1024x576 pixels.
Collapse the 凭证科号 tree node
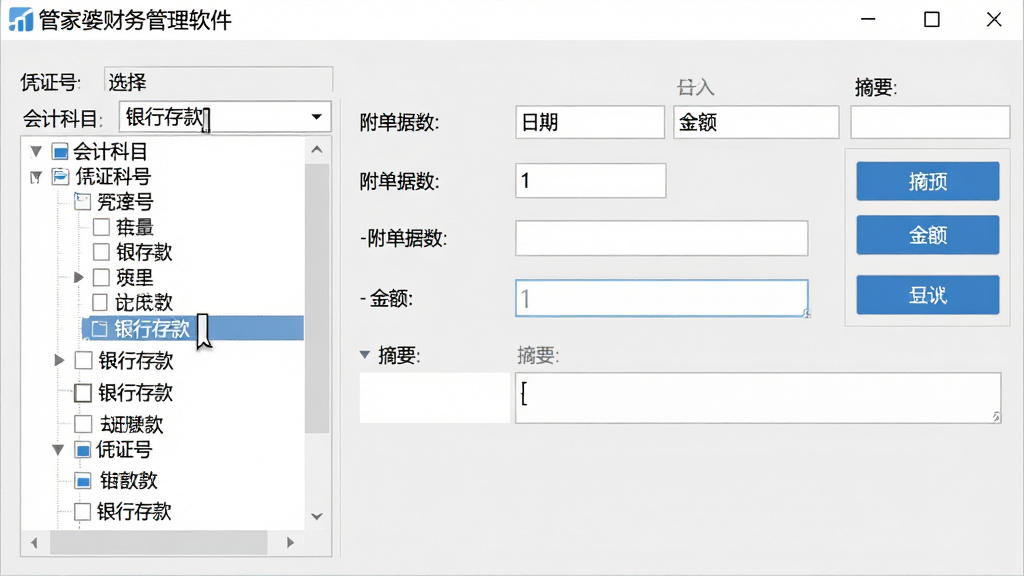point(37,177)
